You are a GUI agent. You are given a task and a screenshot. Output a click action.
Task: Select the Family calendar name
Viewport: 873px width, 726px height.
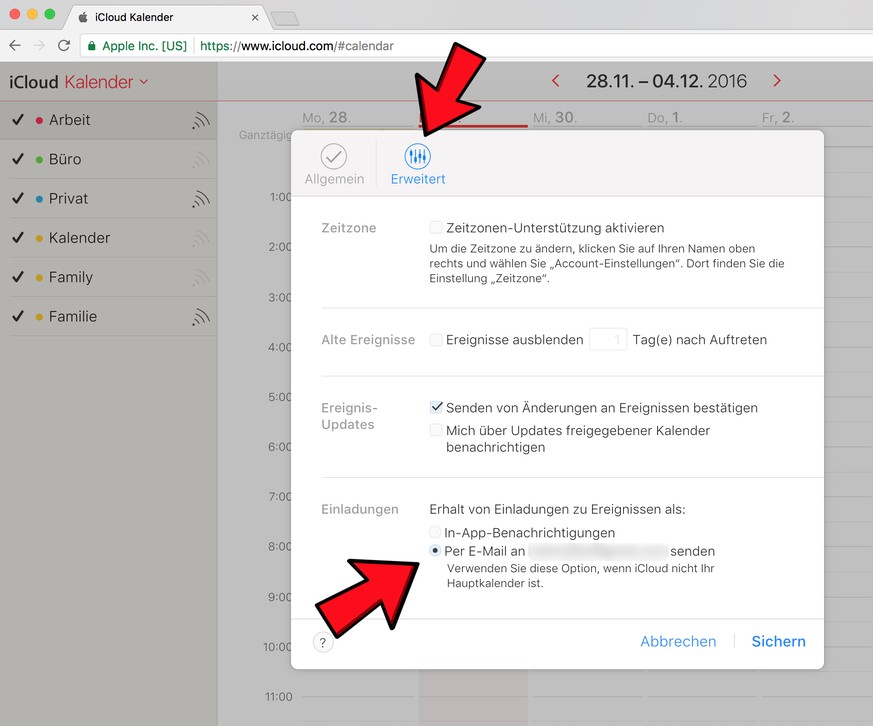[x=71, y=277]
